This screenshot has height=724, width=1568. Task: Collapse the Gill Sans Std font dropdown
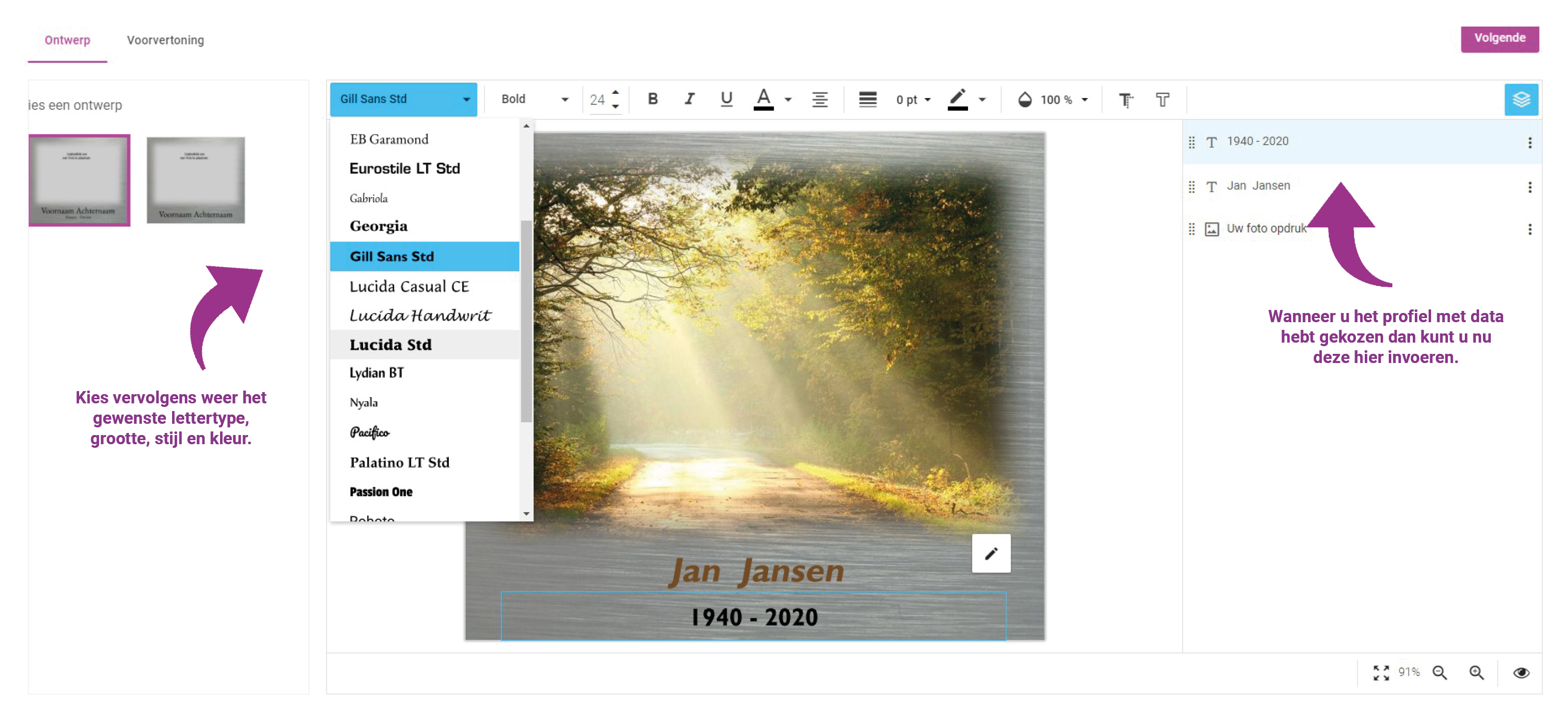[466, 99]
